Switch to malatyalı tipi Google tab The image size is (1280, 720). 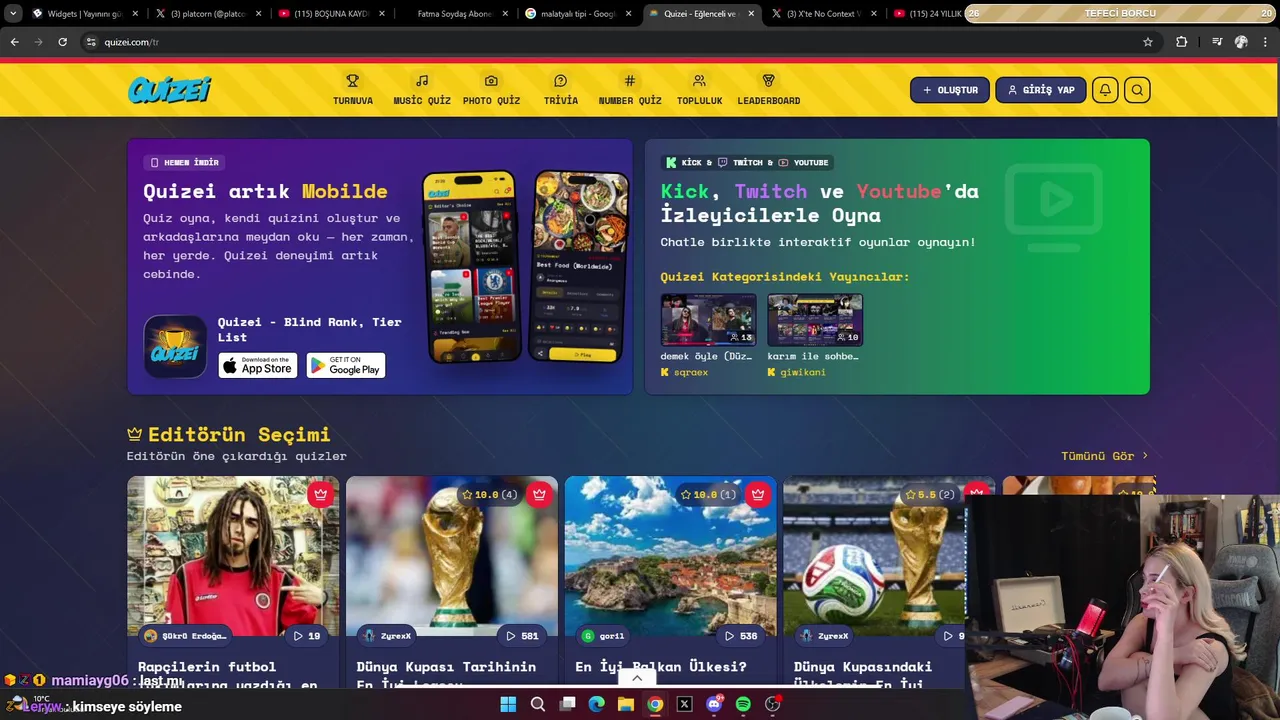click(x=576, y=14)
